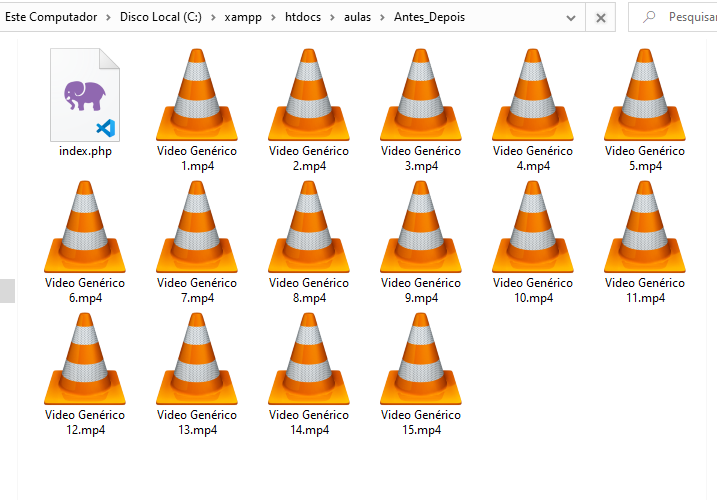Select the index.php file icon

click(85, 95)
